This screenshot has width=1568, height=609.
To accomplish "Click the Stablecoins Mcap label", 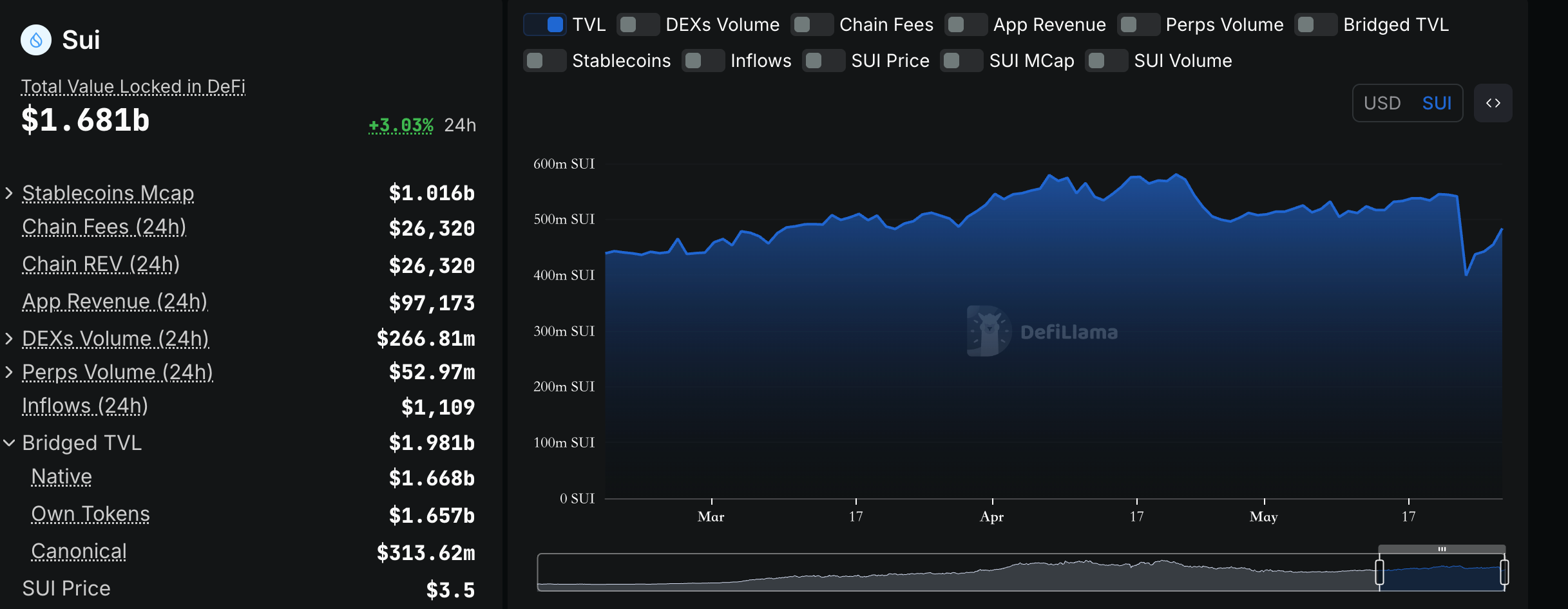I will [x=108, y=193].
